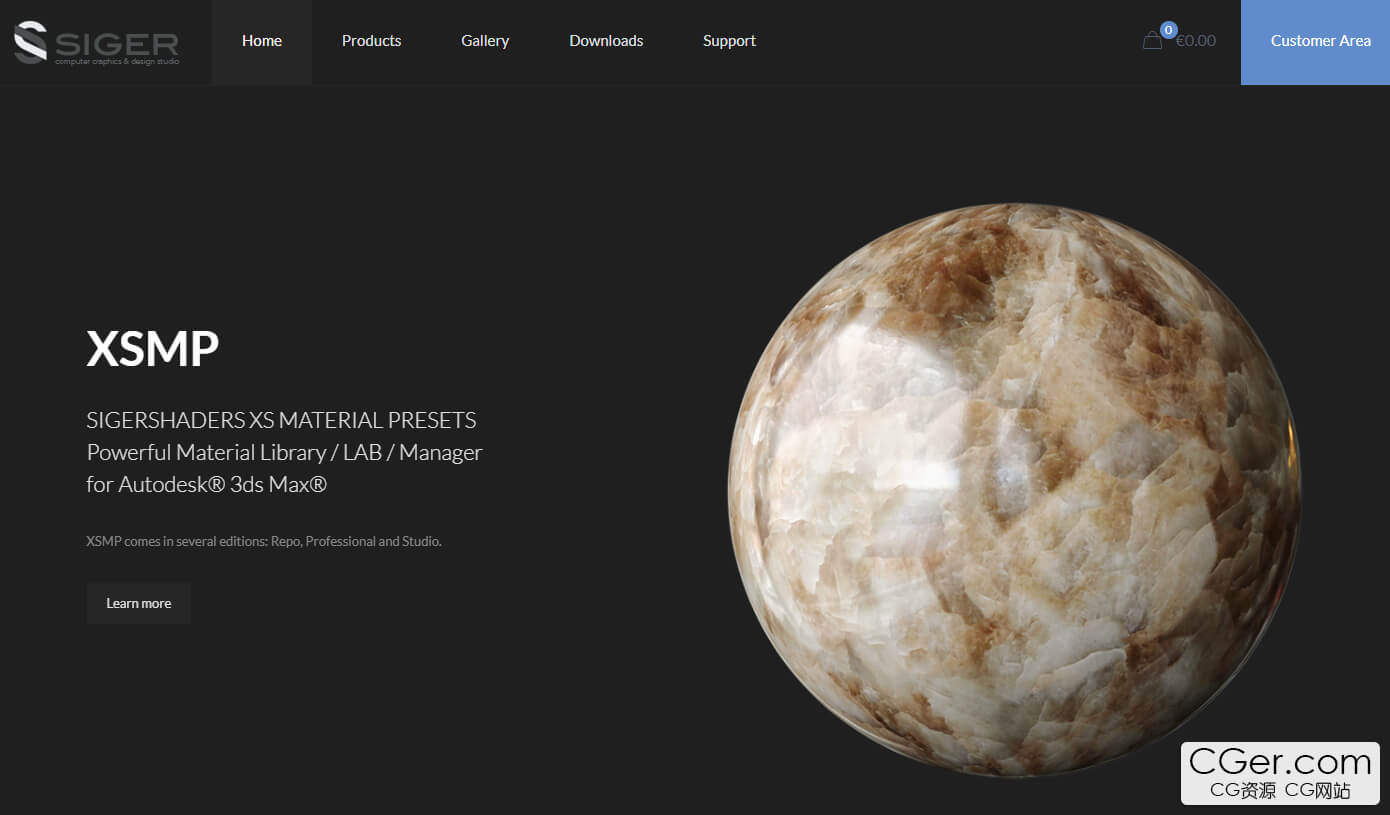Click the €0.00 cart total

1196,41
